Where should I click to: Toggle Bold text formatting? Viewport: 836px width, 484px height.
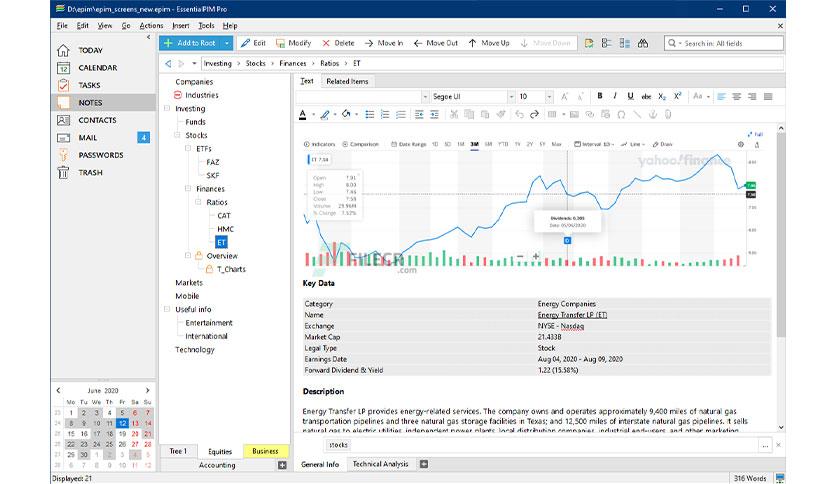[x=600, y=96]
